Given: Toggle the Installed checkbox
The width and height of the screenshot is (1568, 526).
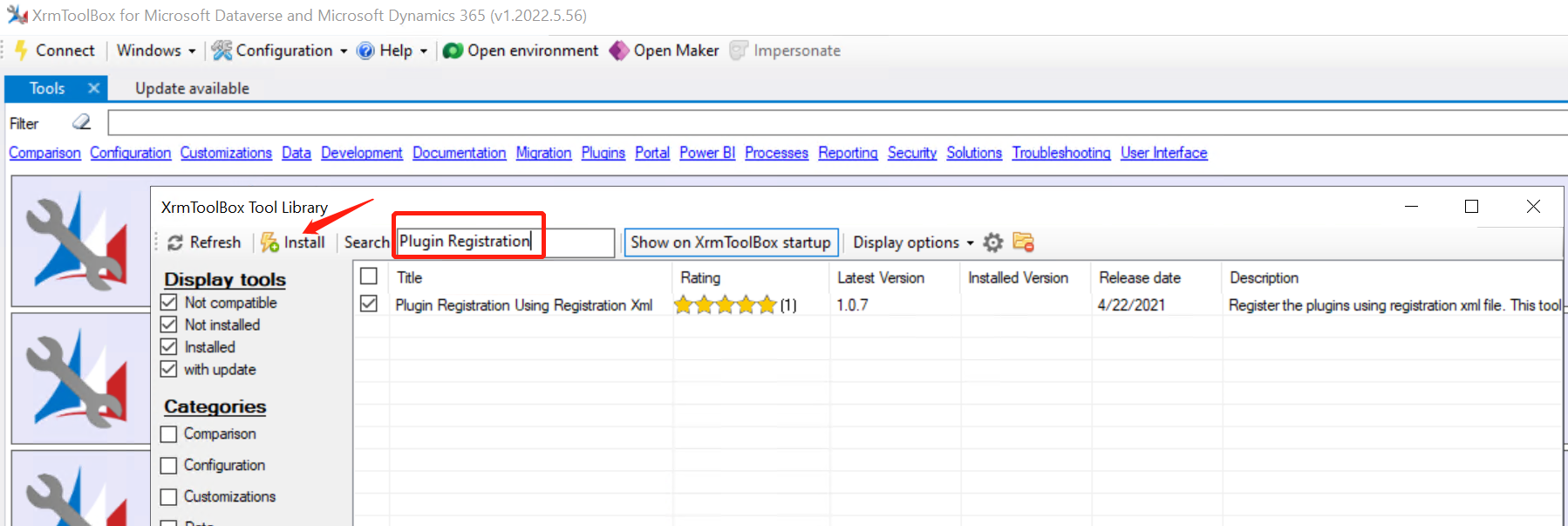Looking at the screenshot, I should tap(169, 346).
